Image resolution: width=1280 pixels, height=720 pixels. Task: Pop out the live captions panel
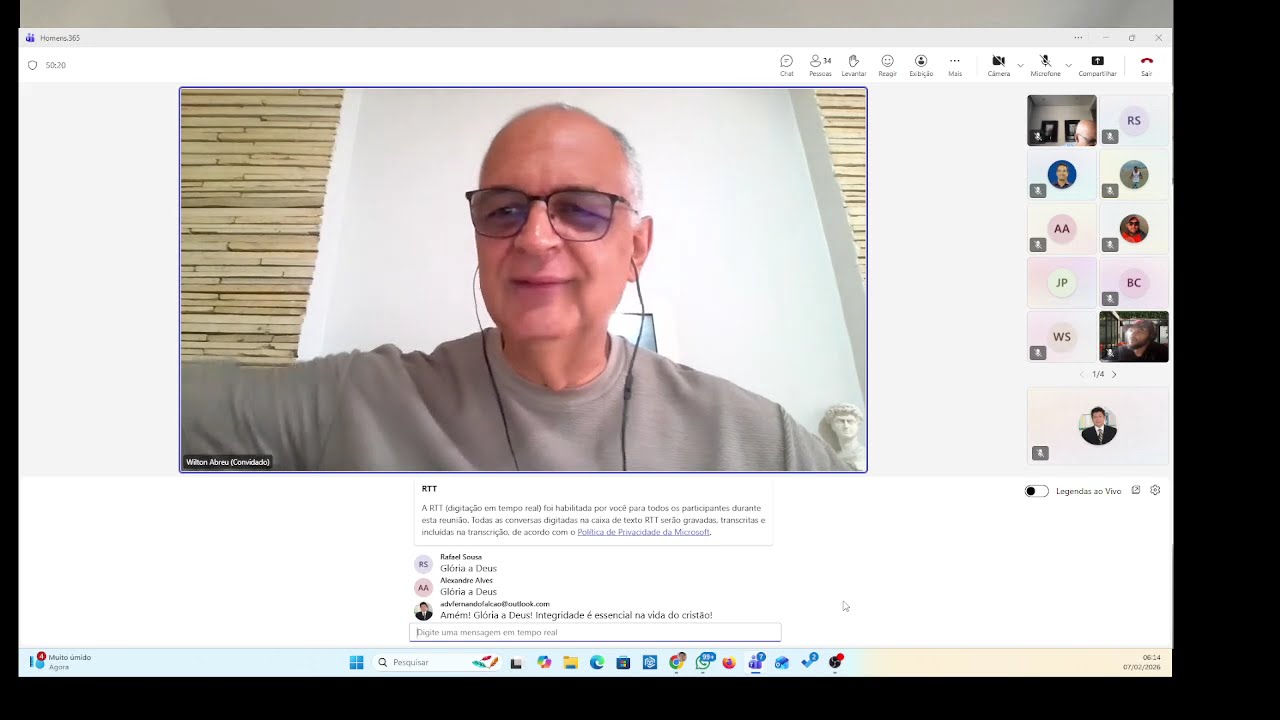click(x=1136, y=490)
